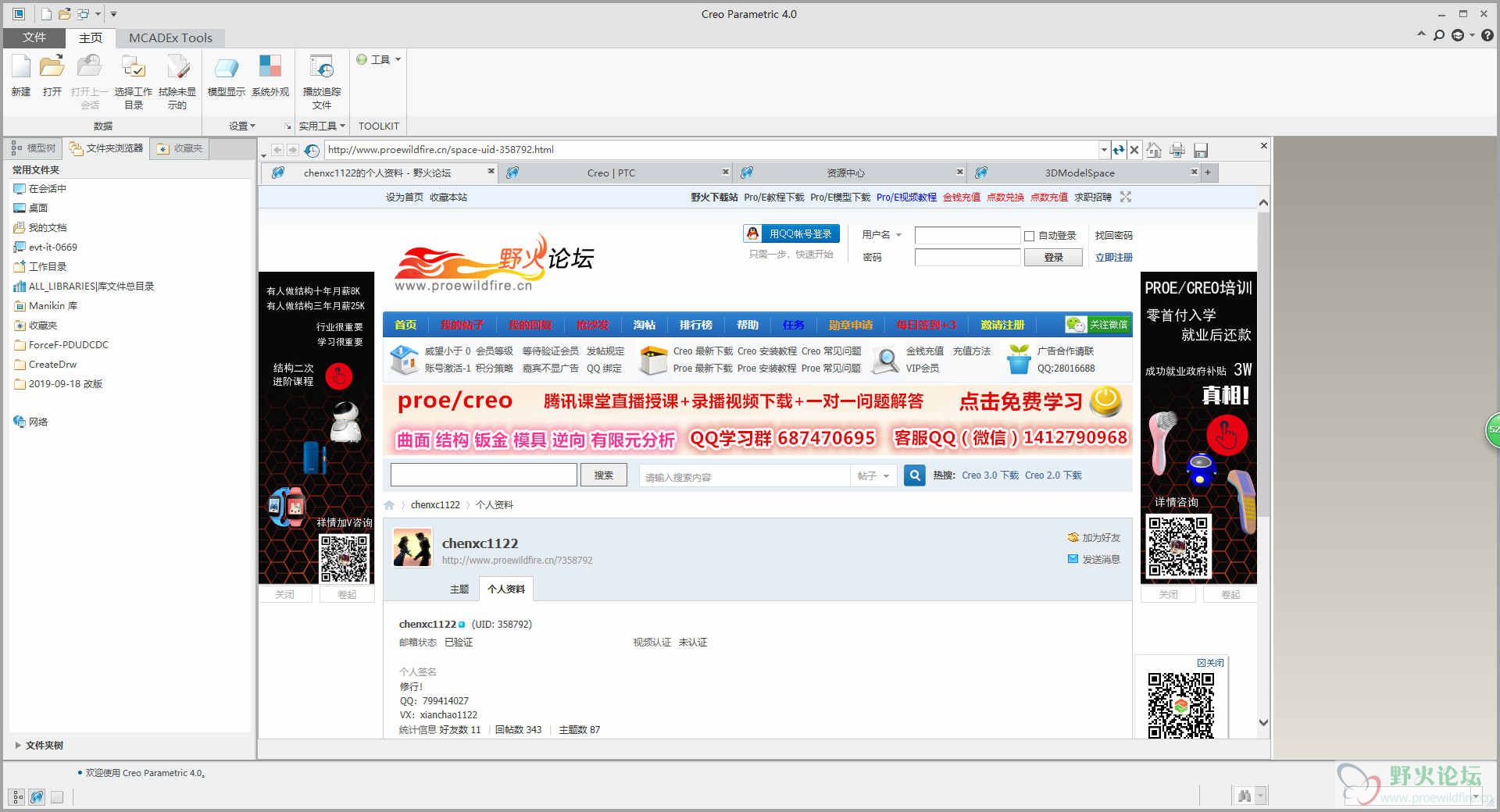Click the browser save (floppy) icon
The width and height of the screenshot is (1500, 812).
click(x=1201, y=150)
